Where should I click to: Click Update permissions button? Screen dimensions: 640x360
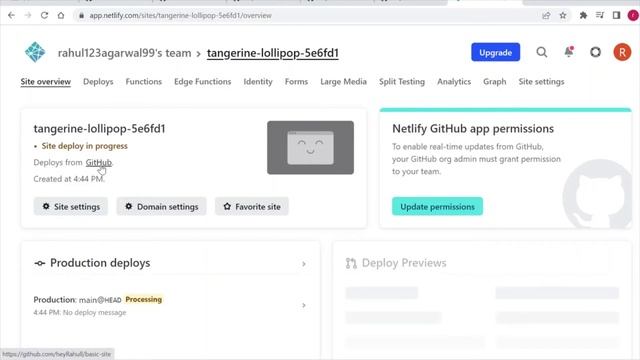[437, 207]
